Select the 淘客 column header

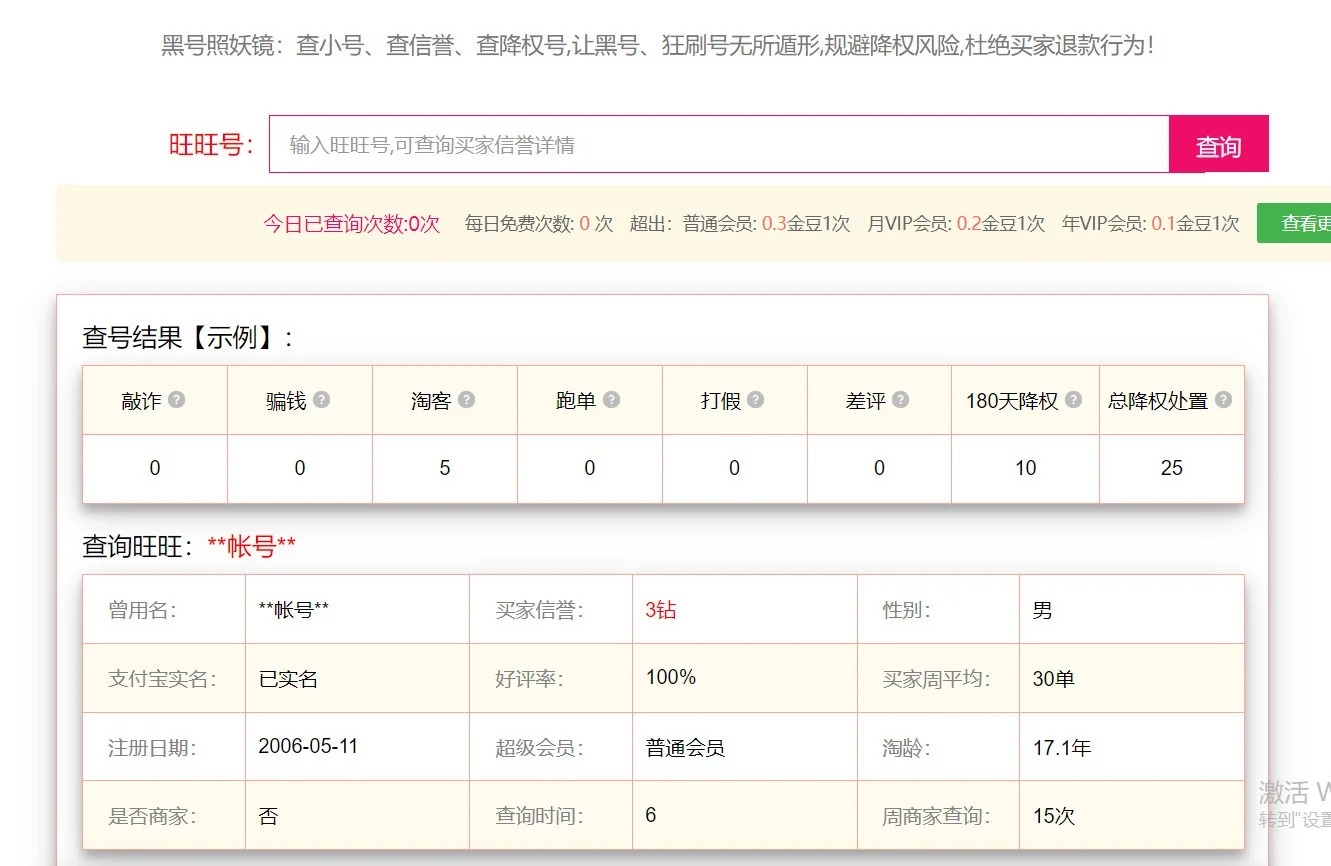coord(445,400)
